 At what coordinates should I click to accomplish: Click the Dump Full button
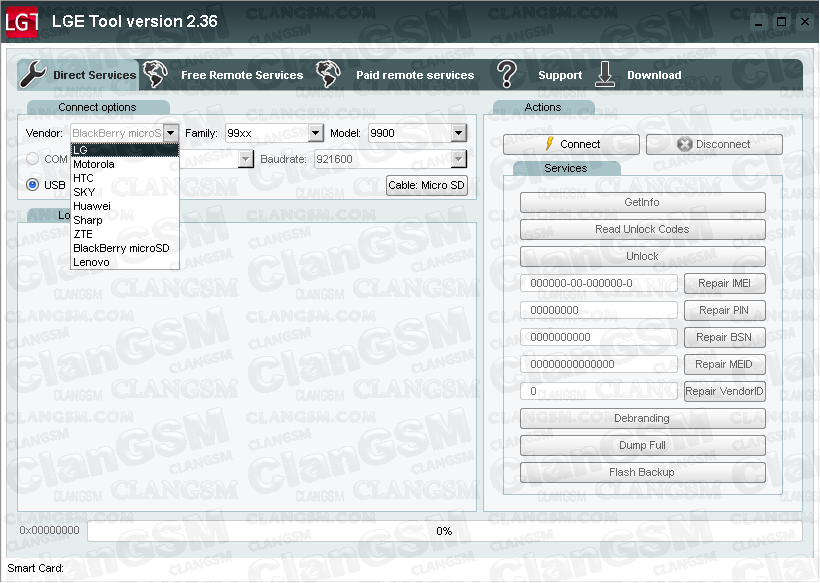tap(642, 445)
